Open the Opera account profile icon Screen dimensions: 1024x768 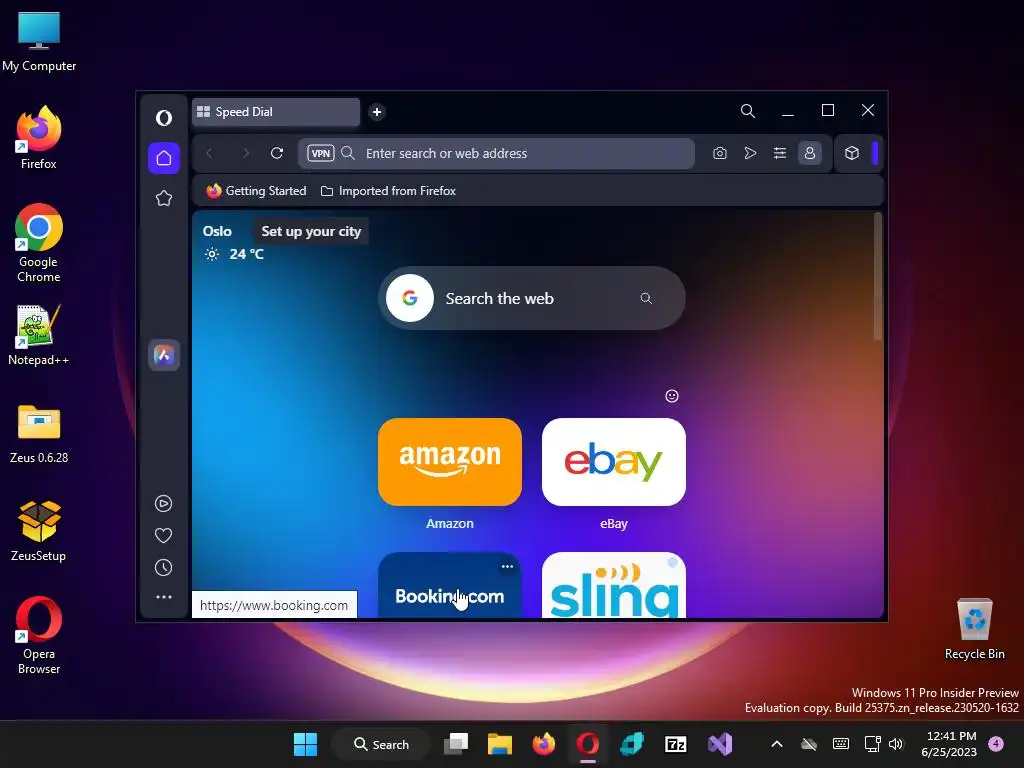(810, 153)
